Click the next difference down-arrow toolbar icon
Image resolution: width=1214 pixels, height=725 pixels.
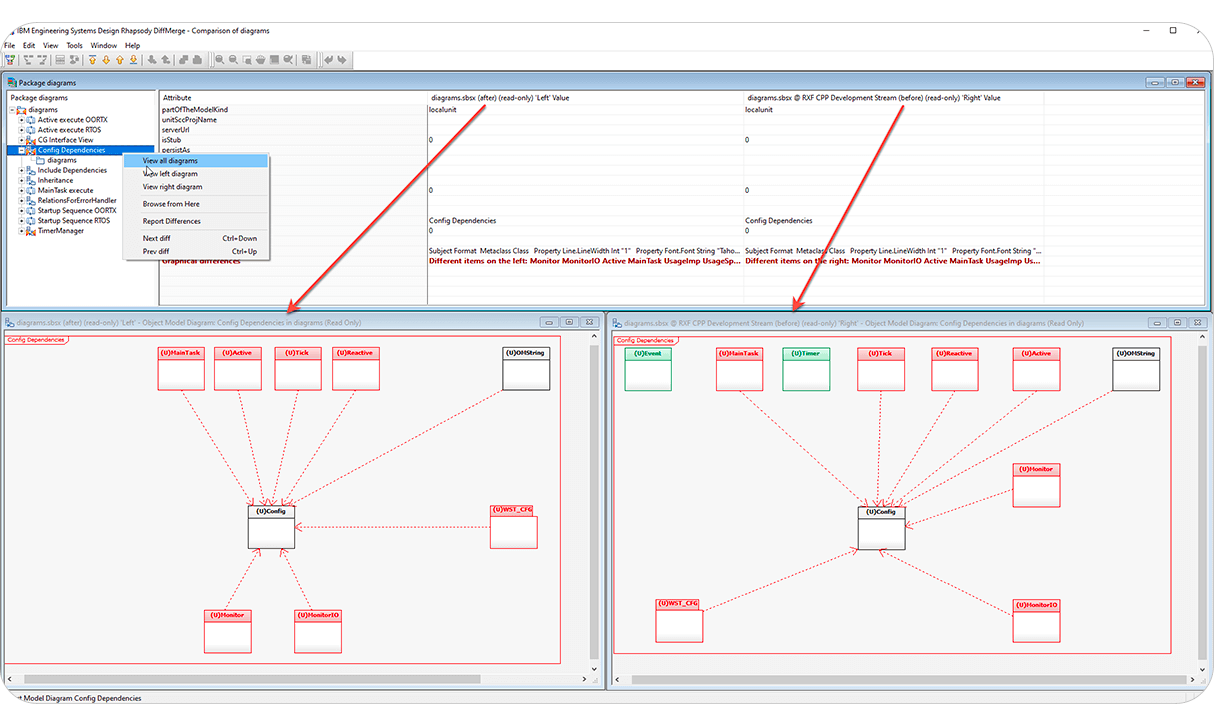click(106, 59)
